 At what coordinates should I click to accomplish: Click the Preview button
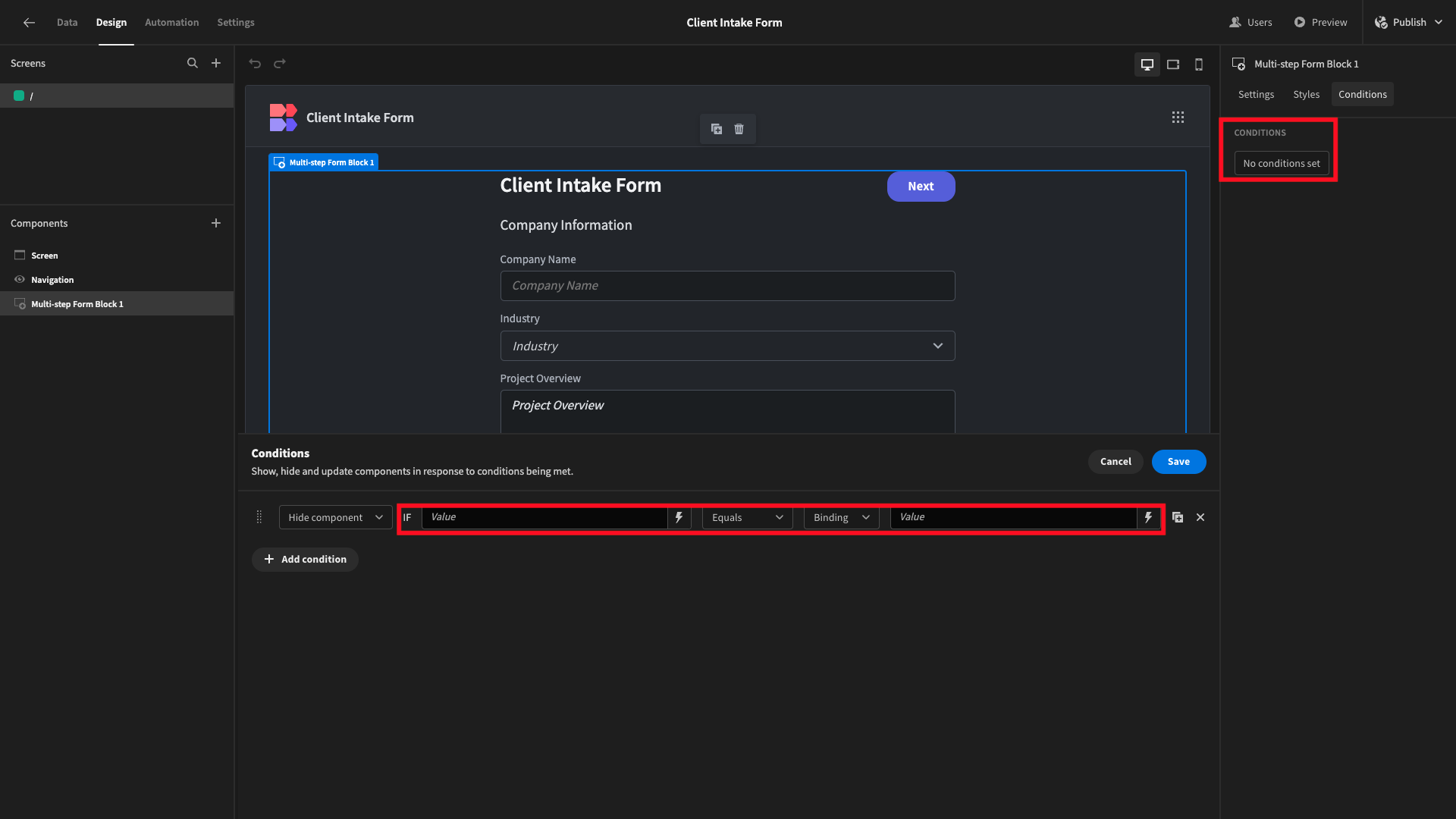click(x=1320, y=23)
